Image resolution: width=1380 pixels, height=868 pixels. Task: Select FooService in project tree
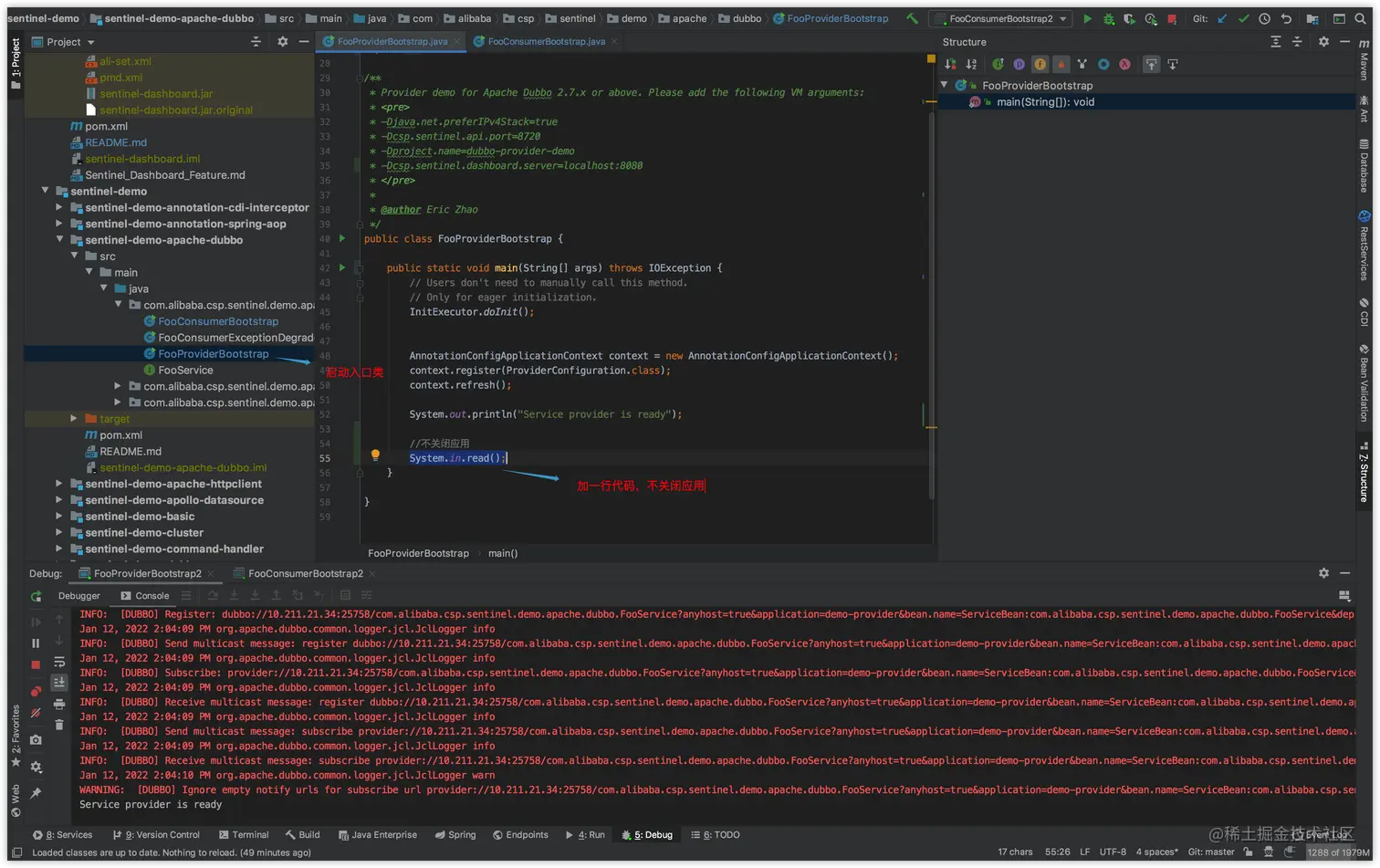click(x=185, y=370)
